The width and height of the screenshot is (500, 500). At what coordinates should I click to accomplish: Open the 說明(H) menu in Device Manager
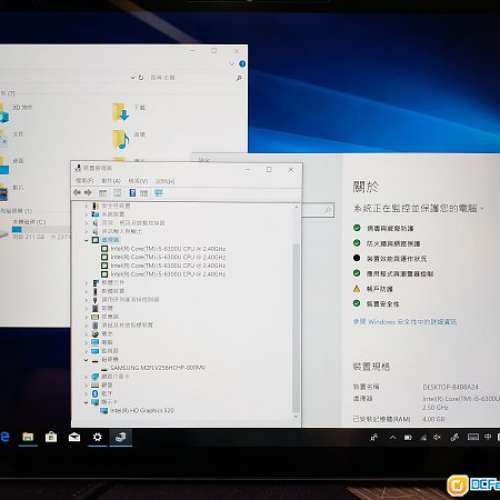pos(165,181)
